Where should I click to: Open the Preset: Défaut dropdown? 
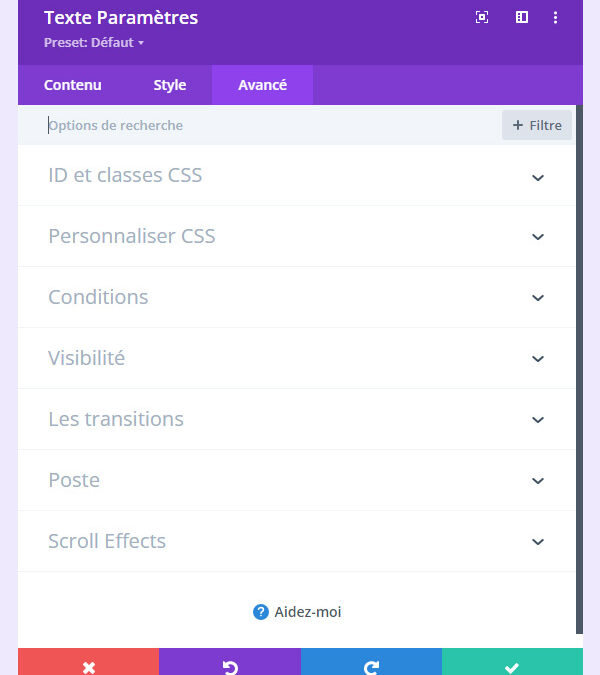tap(94, 43)
